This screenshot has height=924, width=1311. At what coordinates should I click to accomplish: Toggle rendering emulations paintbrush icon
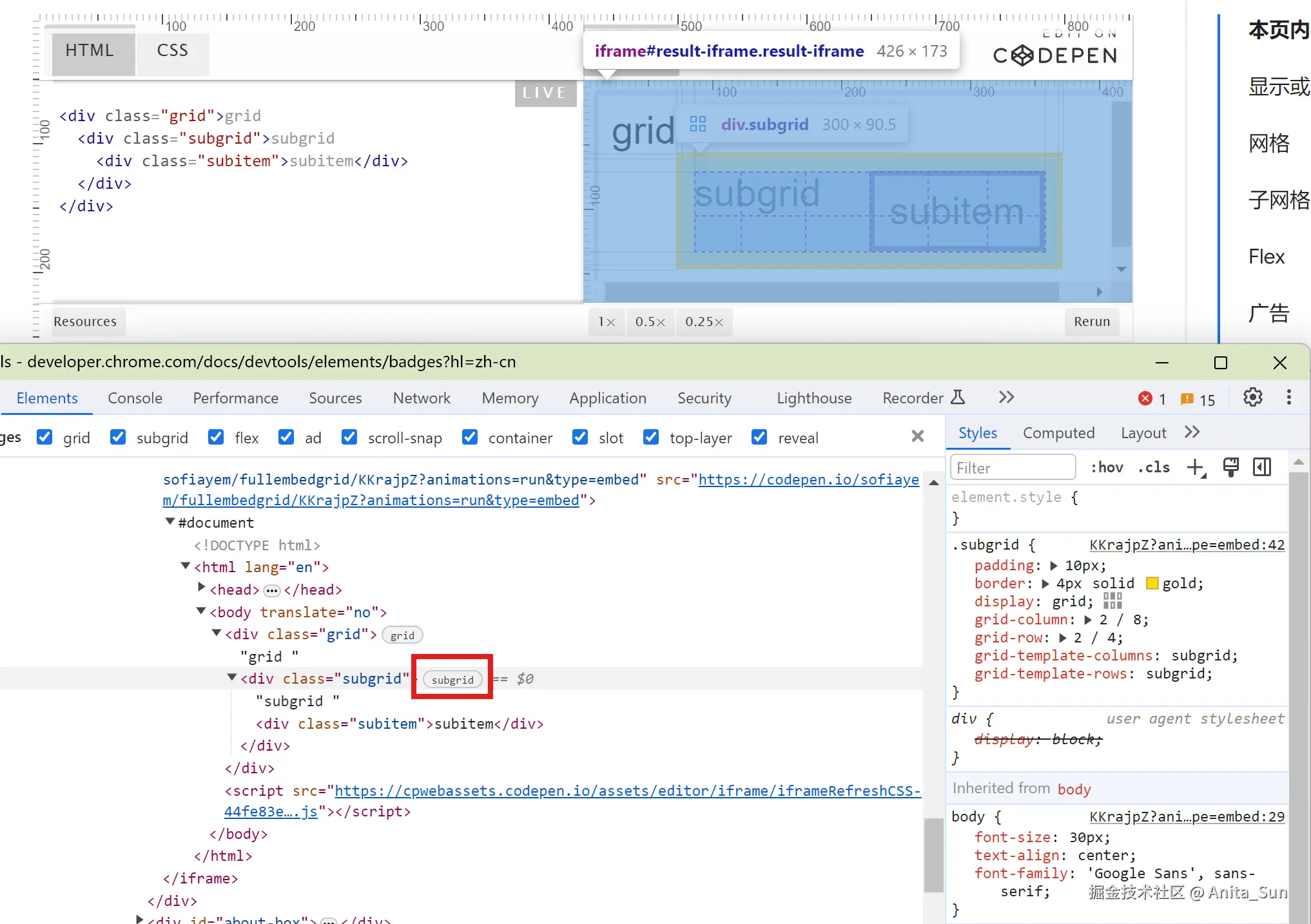pyautogui.click(x=1230, y=467)
